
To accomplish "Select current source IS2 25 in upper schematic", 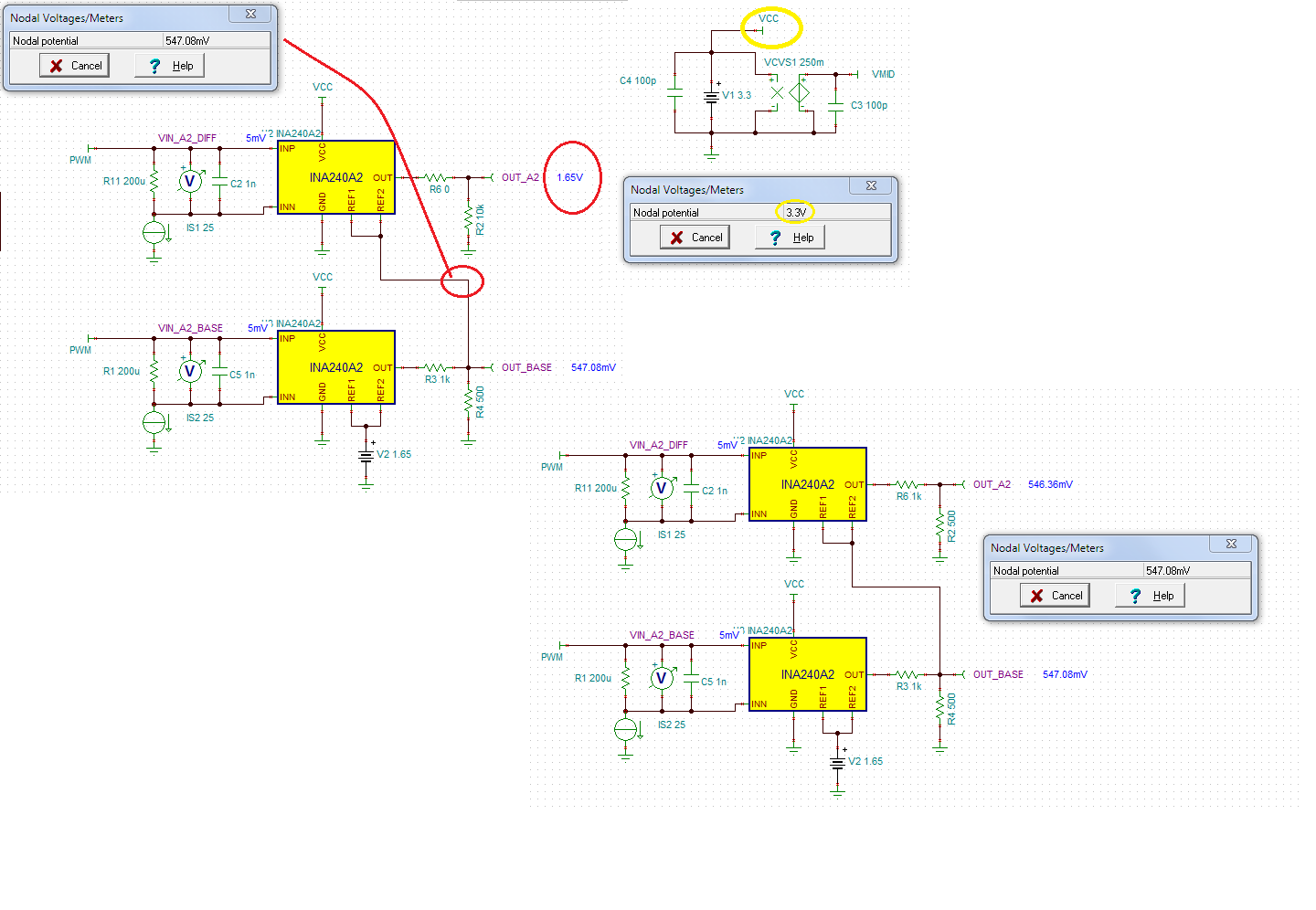I will [x=154, y=422].
